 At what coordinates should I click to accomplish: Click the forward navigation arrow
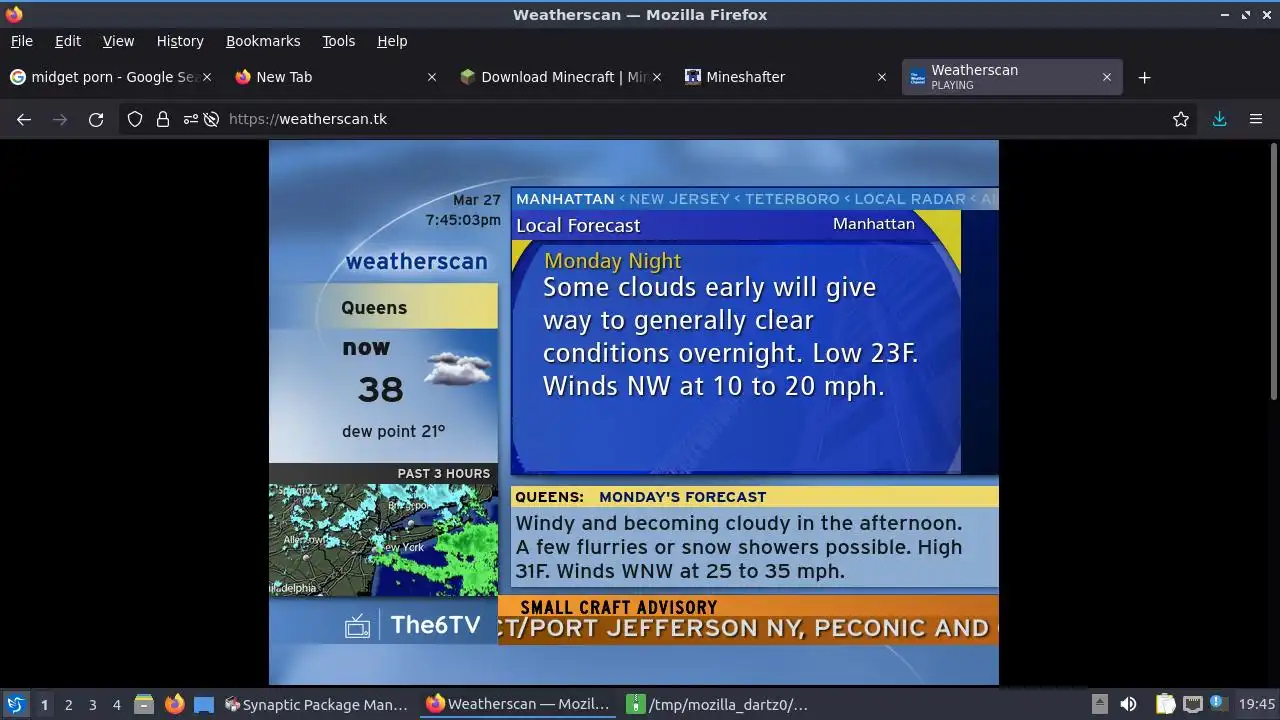(x=60, y=119)
